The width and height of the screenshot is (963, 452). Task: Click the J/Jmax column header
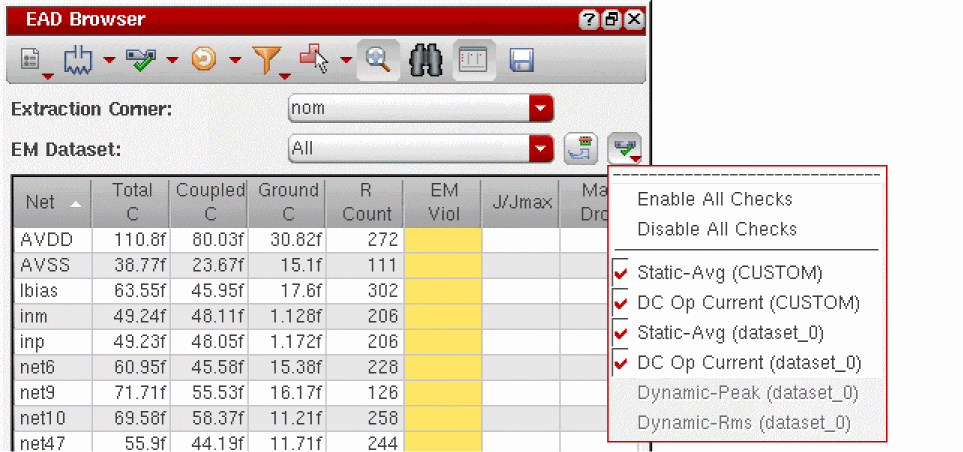tap(521, 203)
